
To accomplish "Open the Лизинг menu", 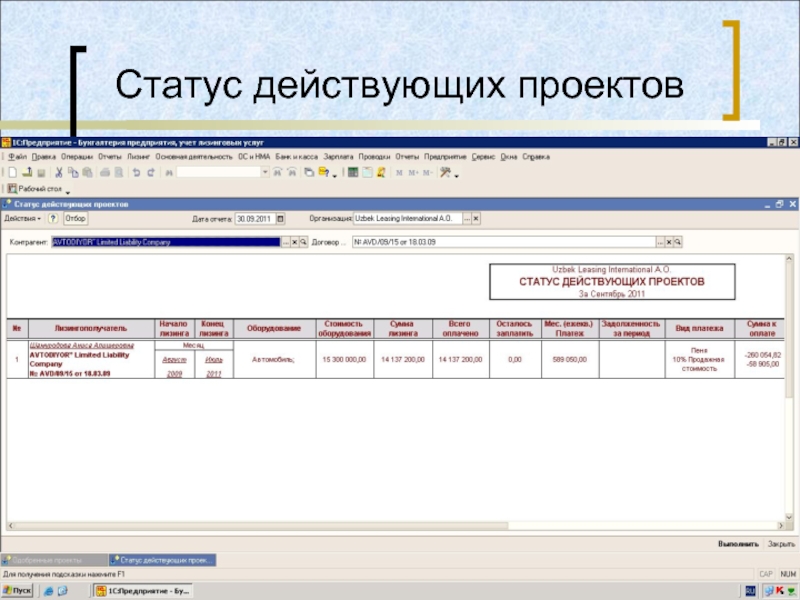I will [x=138, y=157].
